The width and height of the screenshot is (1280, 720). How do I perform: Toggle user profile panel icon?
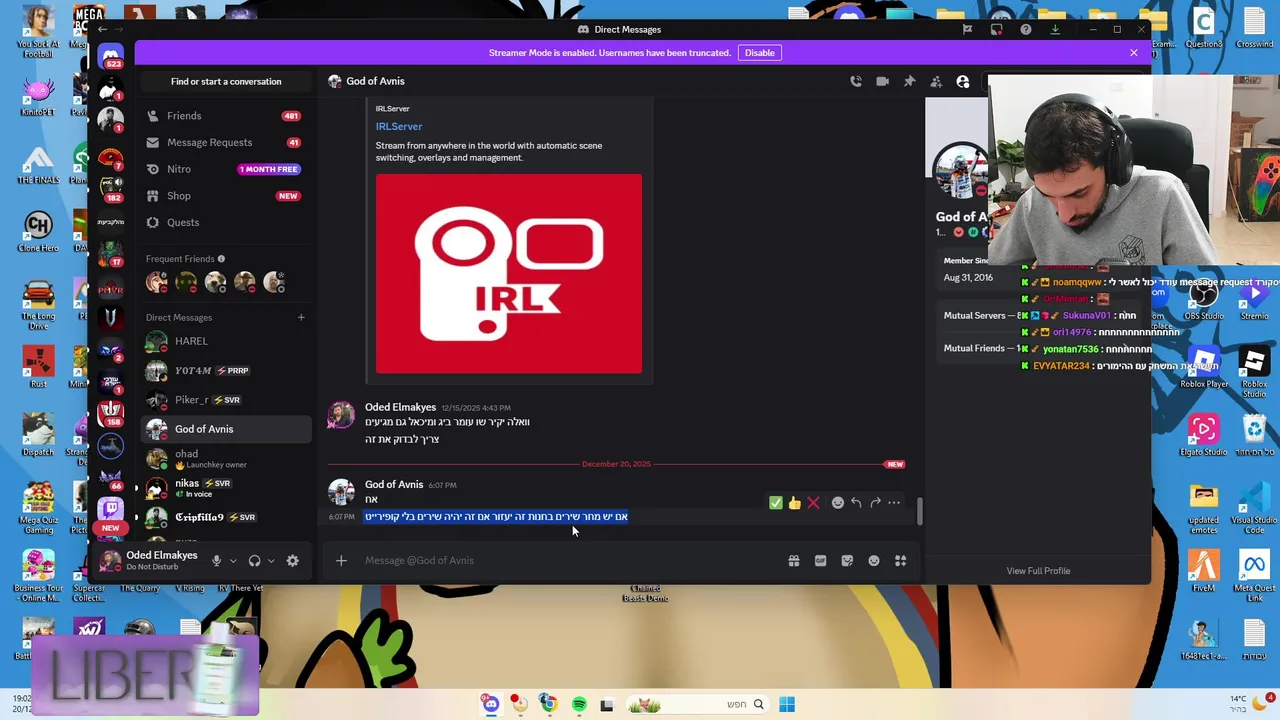click(963, 81)
